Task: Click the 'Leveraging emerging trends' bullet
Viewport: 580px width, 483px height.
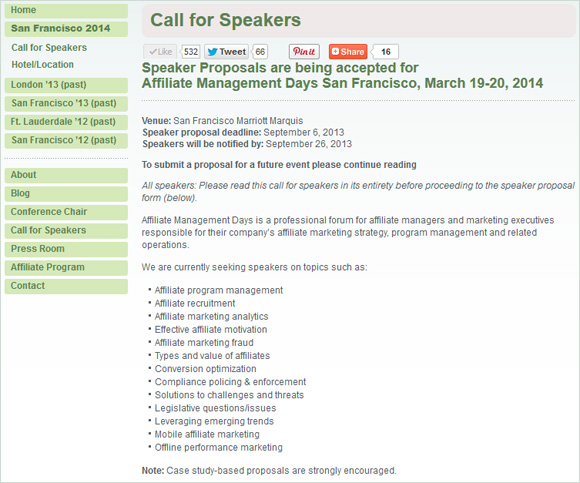Action: (x=214, y=421)
